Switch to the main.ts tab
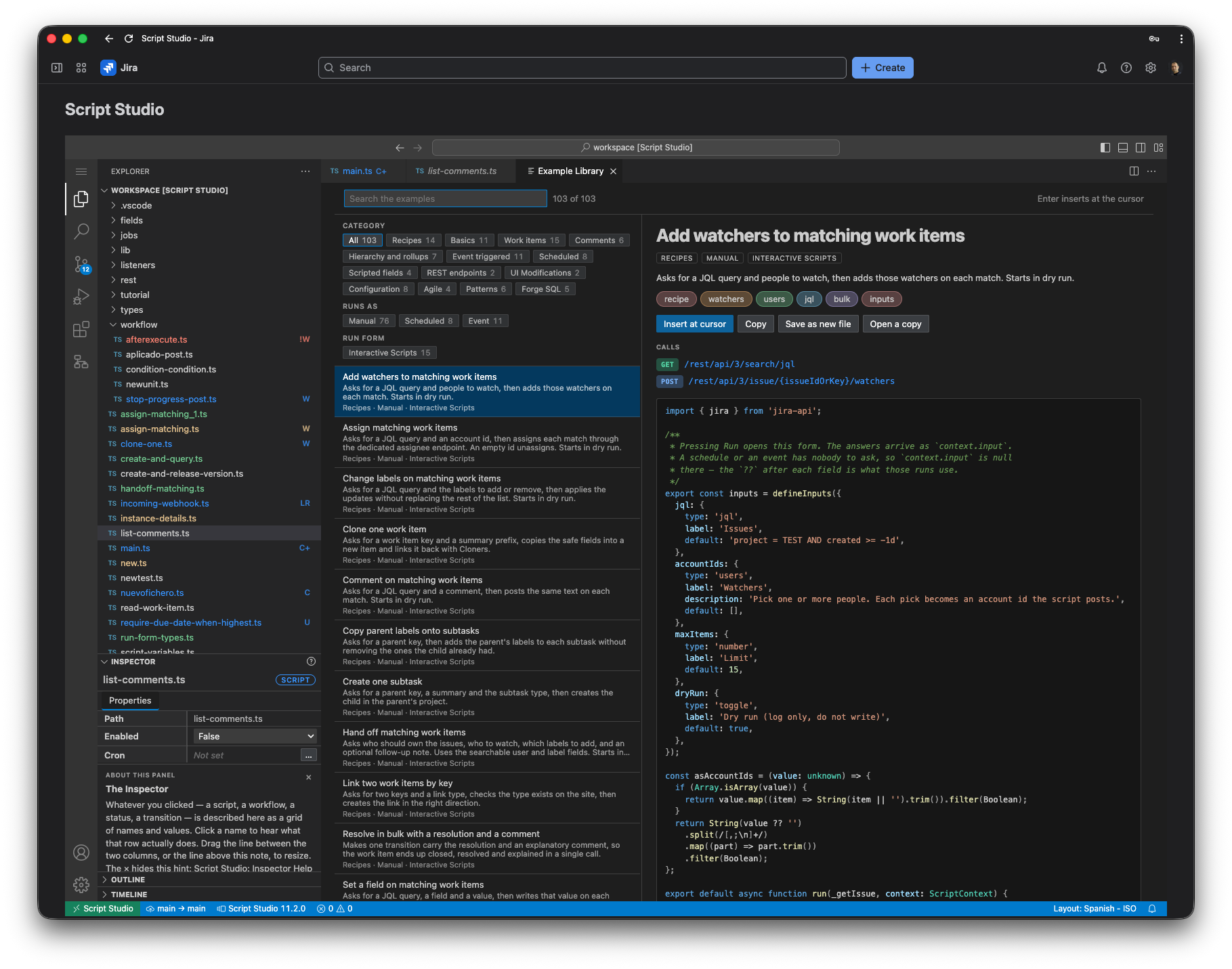 364,171
